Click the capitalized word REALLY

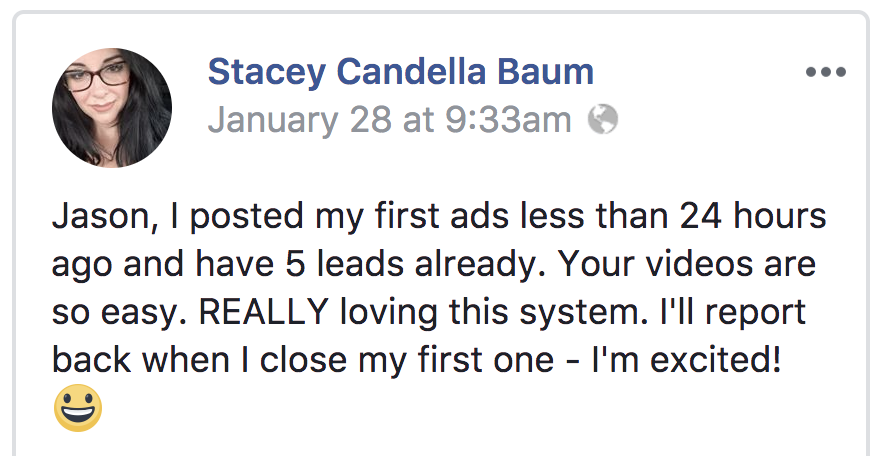264,312
